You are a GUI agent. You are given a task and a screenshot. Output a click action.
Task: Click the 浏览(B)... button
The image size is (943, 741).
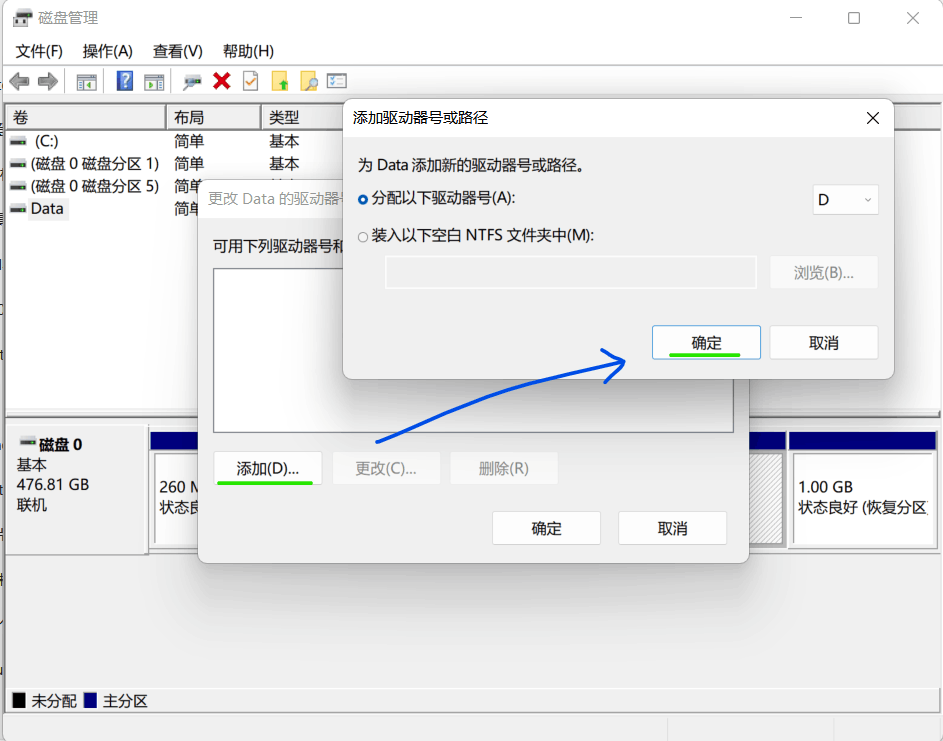(x=824, y=272)
